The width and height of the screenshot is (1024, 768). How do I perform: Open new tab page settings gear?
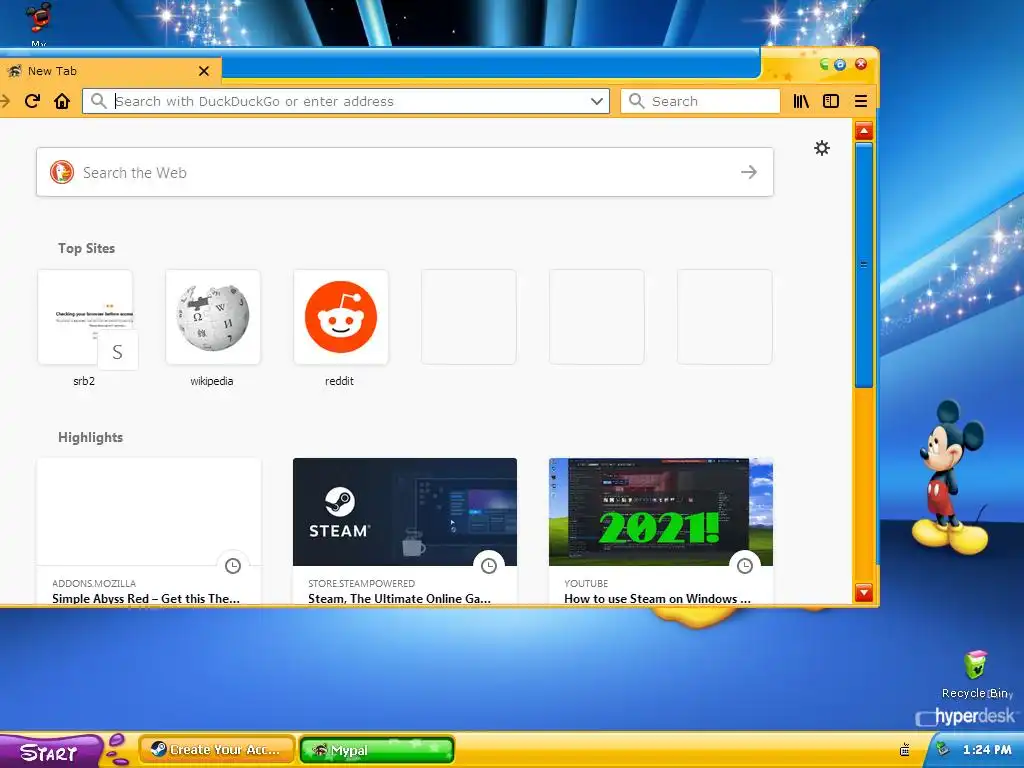(x=822, y=148)
